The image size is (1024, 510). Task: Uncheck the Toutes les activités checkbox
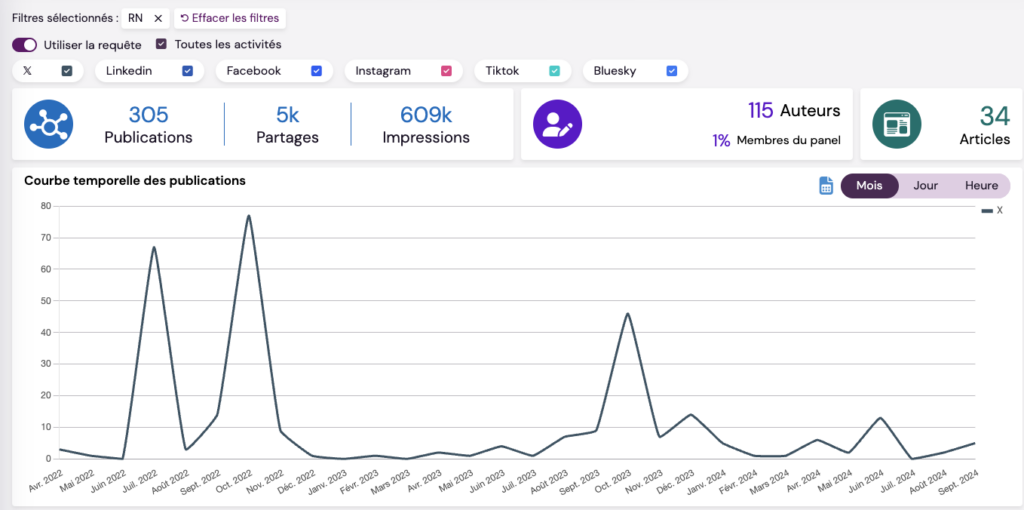point(161,44)
